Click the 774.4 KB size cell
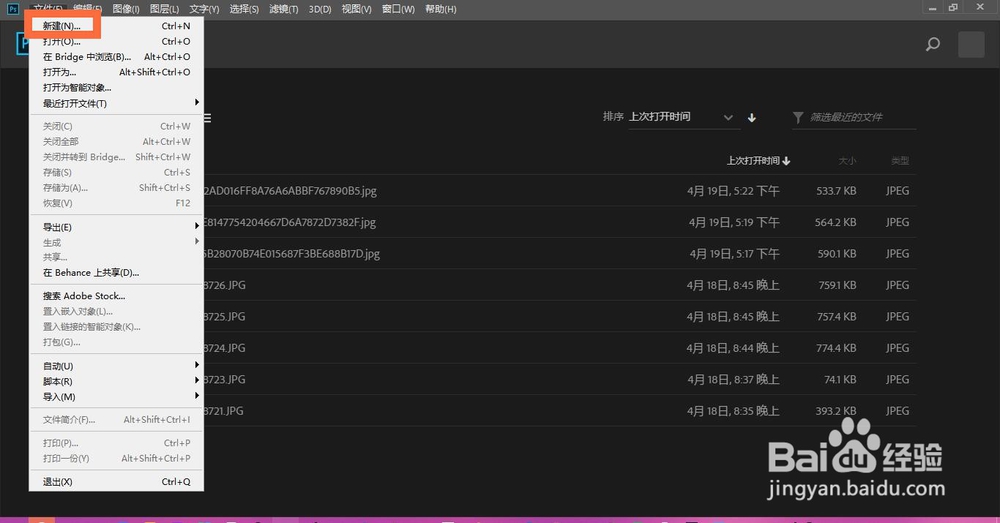Image resolution: width=1000 pixels, height=523 pixels. pyautogui.click(x=836, y=348)
